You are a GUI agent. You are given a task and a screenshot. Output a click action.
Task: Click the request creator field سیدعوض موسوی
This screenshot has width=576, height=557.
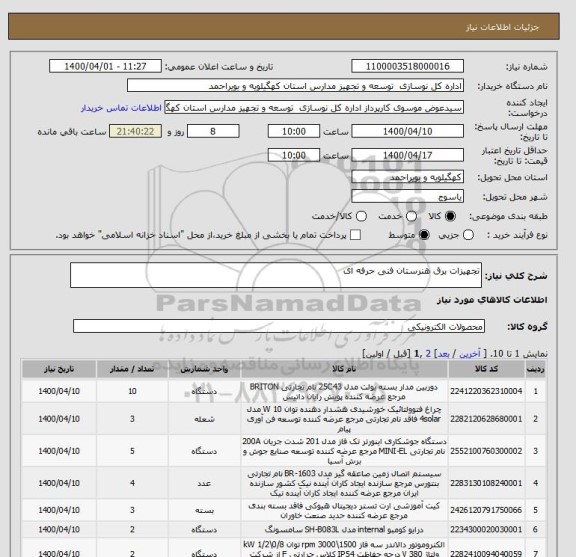314,108
